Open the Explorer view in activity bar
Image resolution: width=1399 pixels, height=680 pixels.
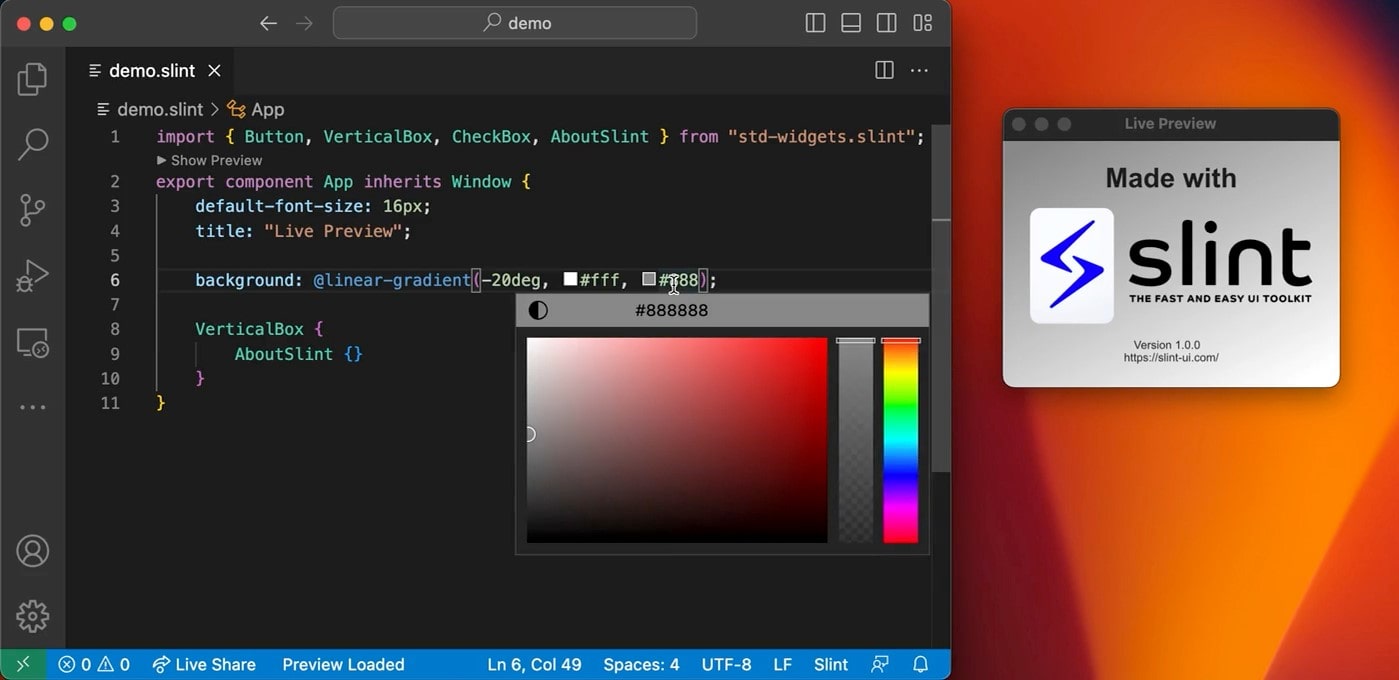tap(33, 79)
